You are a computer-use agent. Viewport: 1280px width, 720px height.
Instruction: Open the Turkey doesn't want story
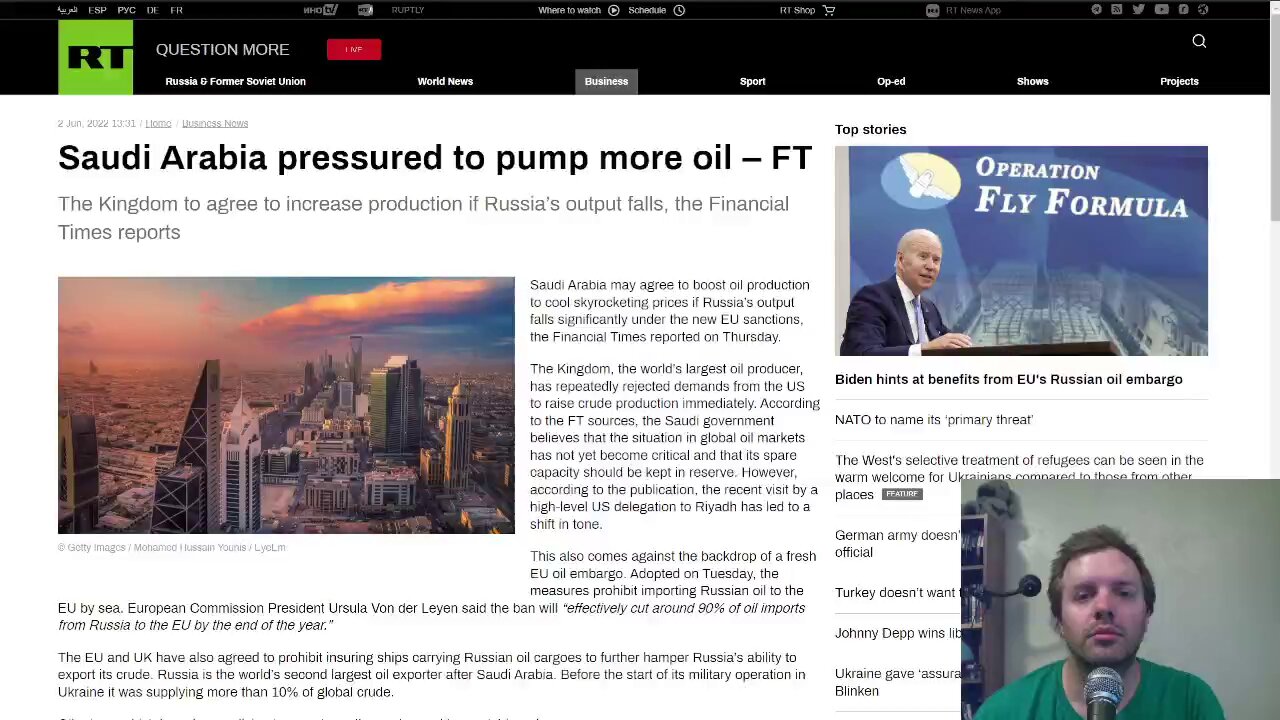pos(897,592)
